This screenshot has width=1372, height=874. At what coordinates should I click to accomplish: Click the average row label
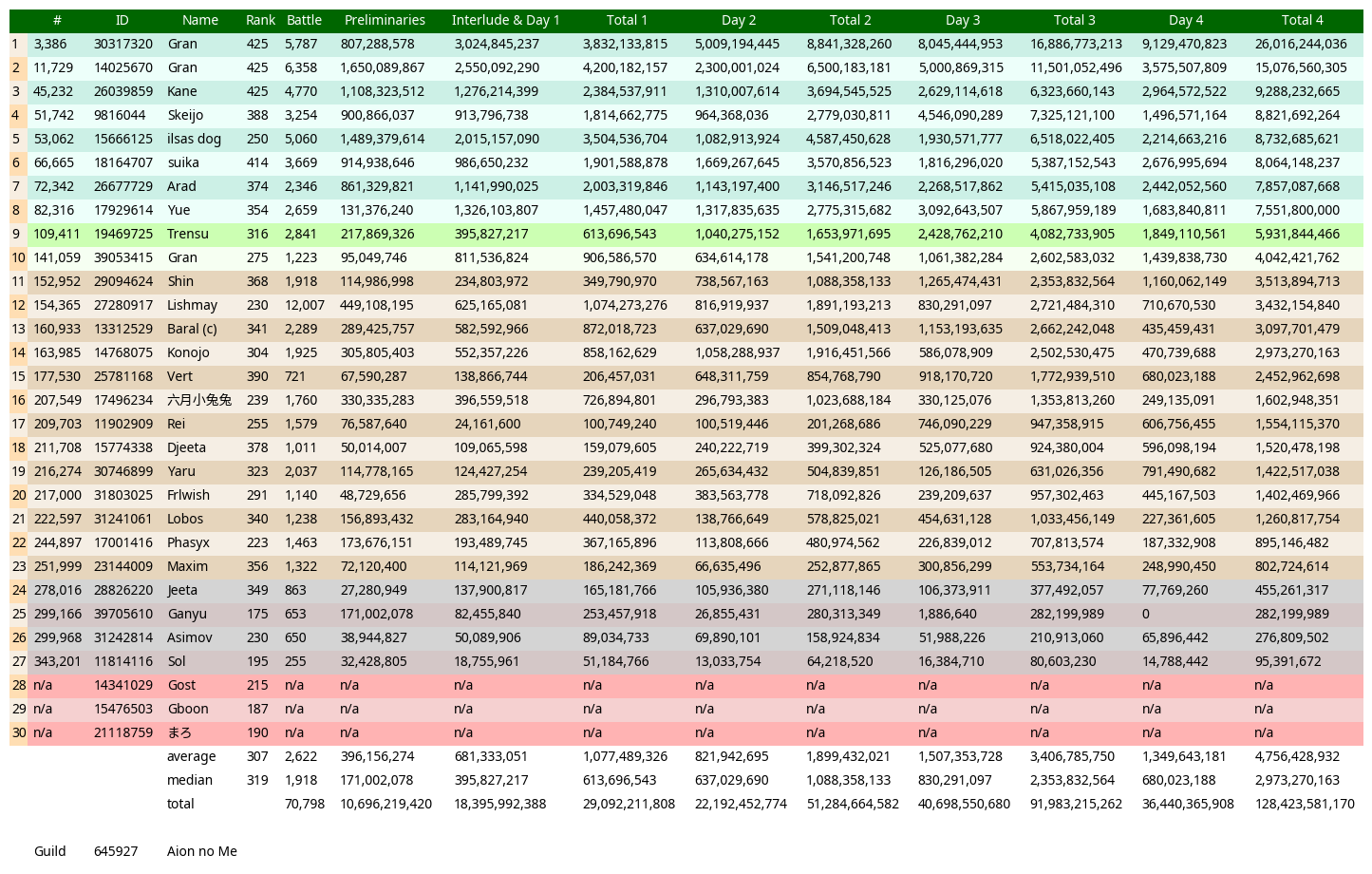(191, 756)
